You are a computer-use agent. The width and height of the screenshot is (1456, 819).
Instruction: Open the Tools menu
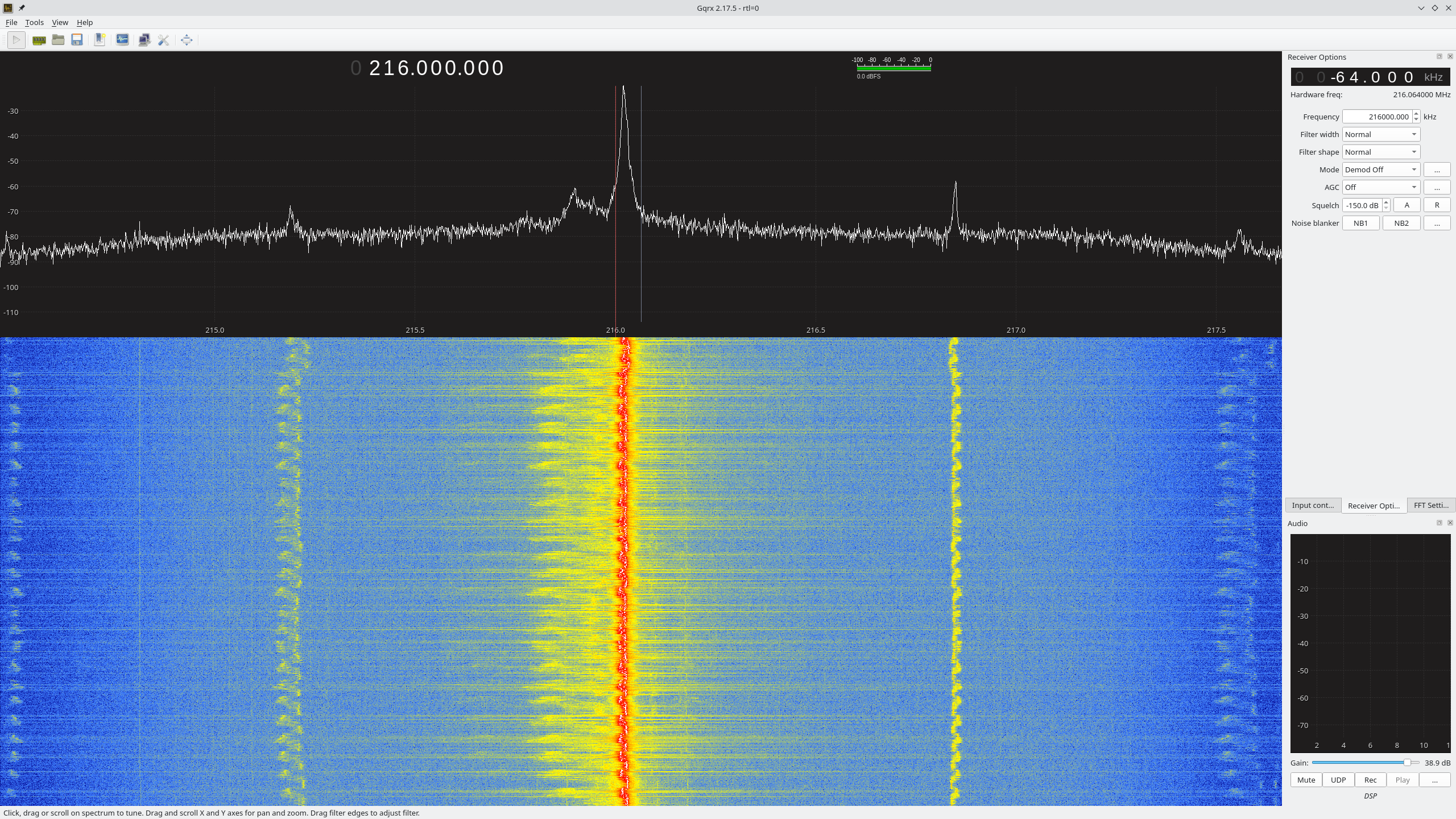(34, 22)
